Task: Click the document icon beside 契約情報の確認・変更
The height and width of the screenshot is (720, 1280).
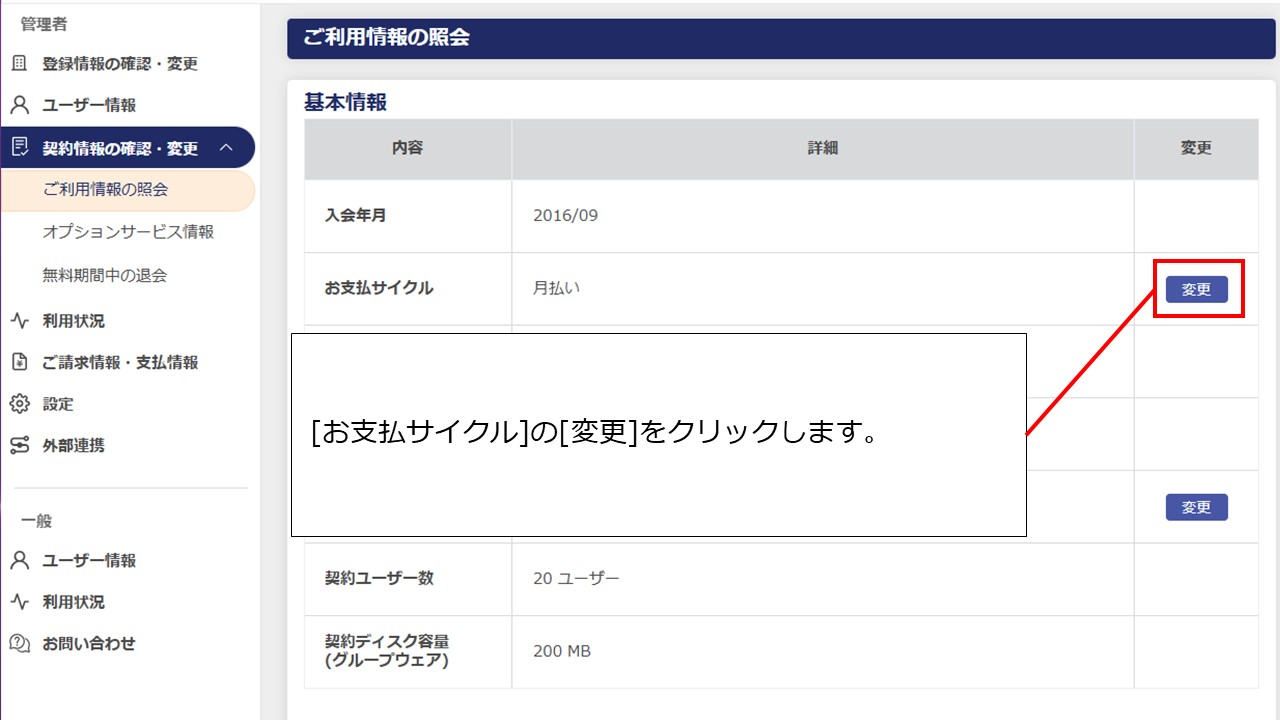Action: point(19,148)
